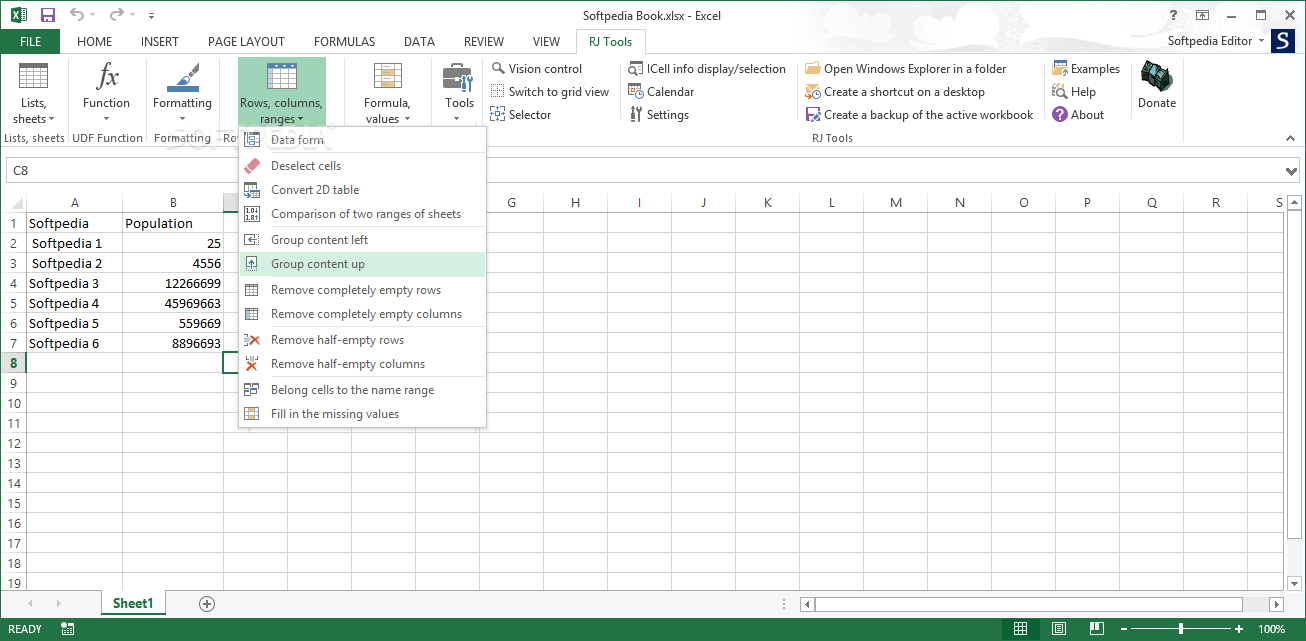Choose Deselect cells menu entry
The height and width of the screenshot is (641, 1306).
(x=362, y=166)
